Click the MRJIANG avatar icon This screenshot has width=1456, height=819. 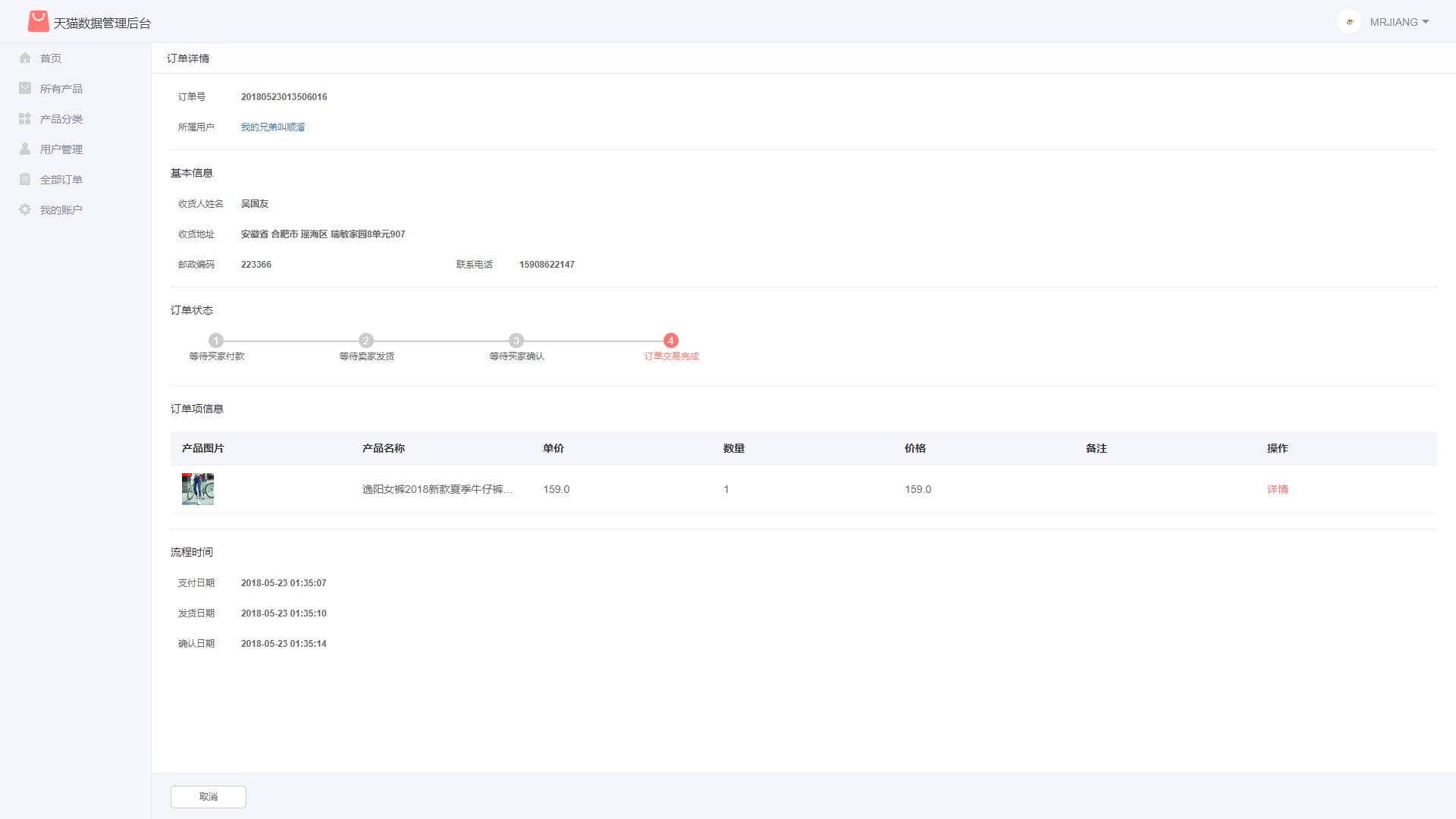[x=1349, y=21]
